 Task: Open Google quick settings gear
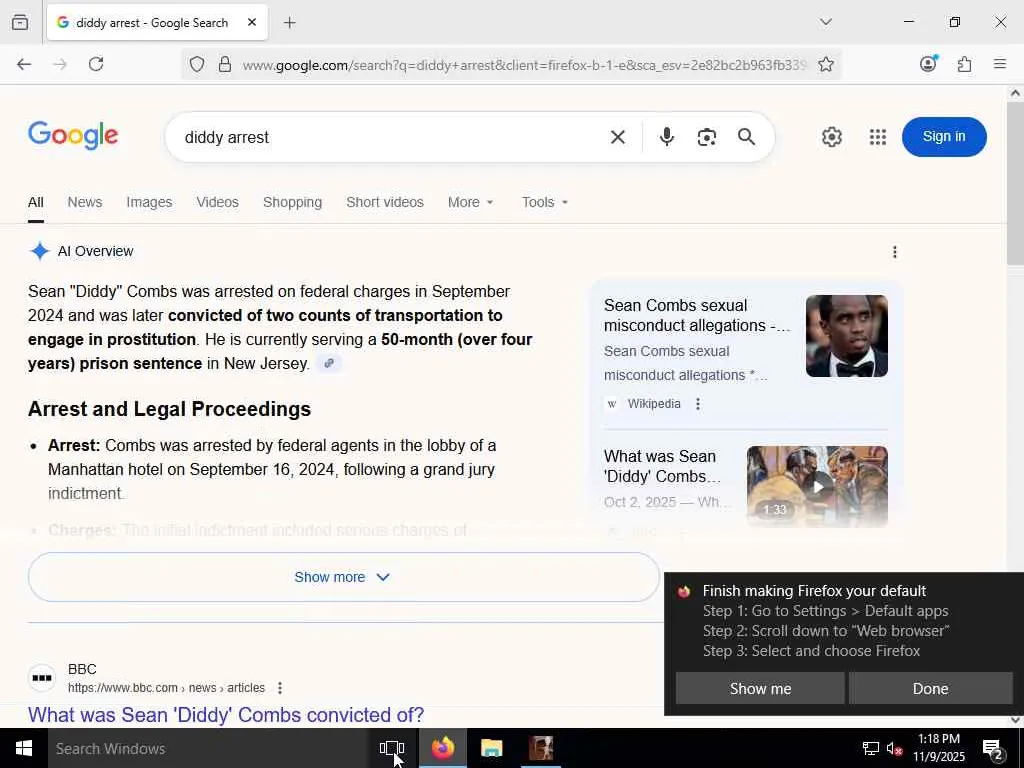(x=831, y=137)
